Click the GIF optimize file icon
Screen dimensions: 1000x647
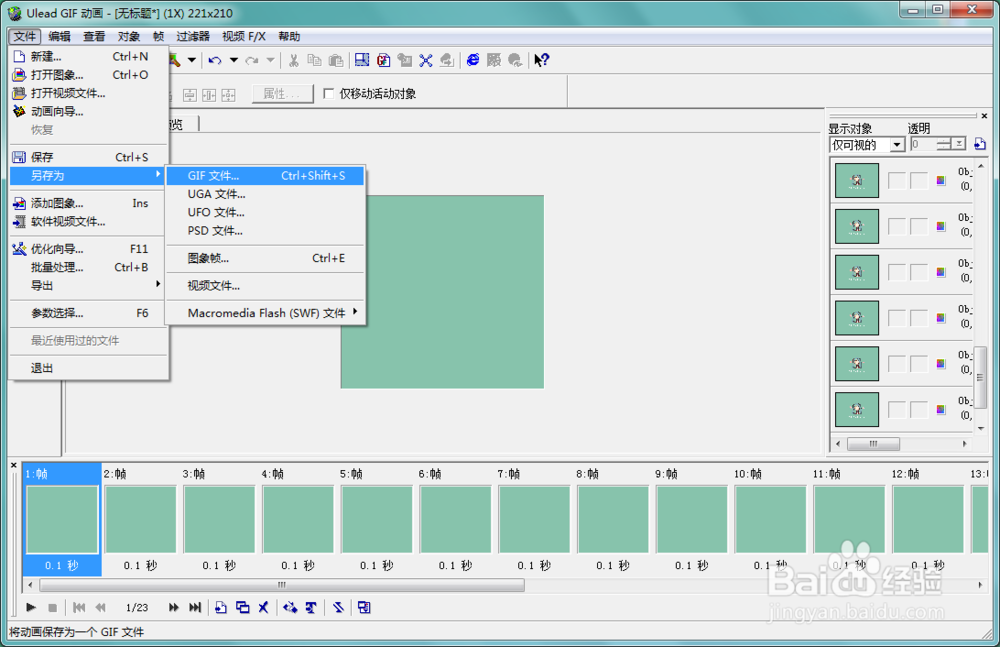[383, 60]
